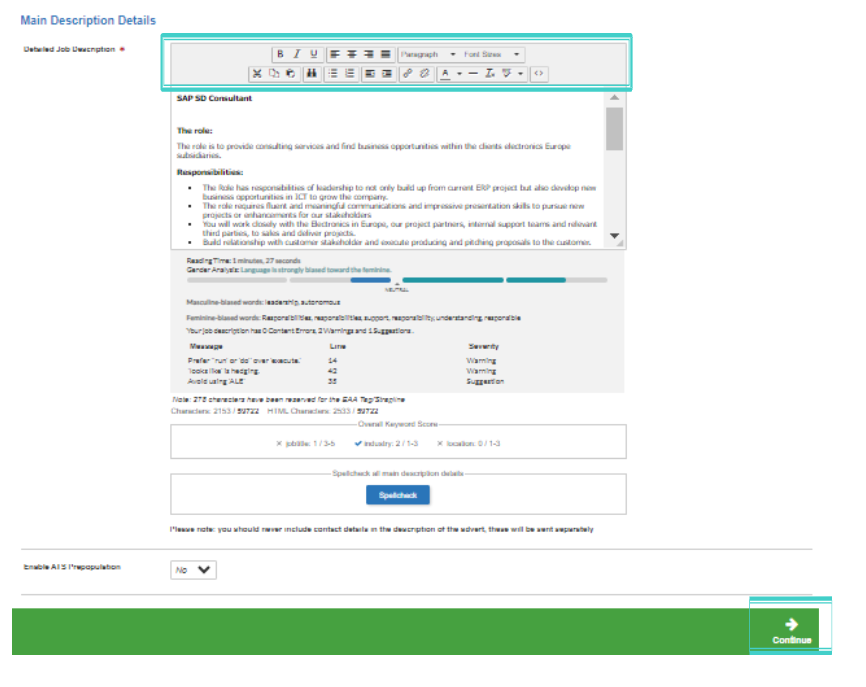
Task: Align text right in the editor
Action: pos(369,54)
